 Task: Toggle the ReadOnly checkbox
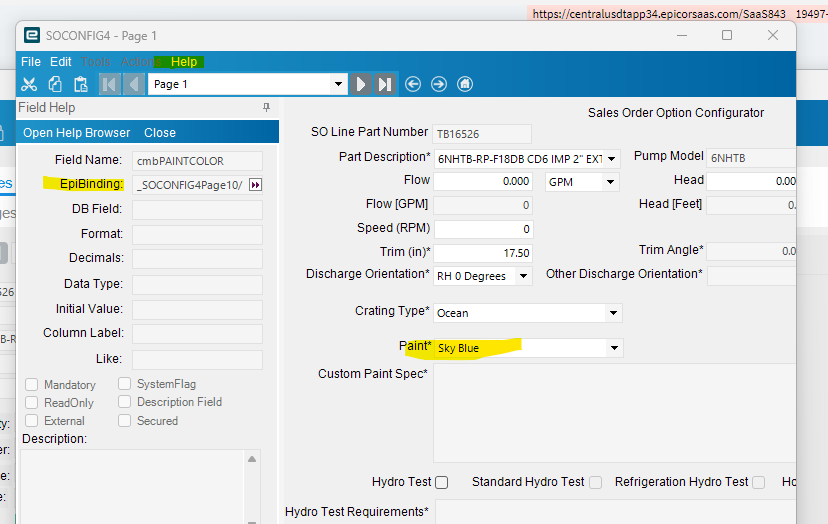[x=32, y=403]
